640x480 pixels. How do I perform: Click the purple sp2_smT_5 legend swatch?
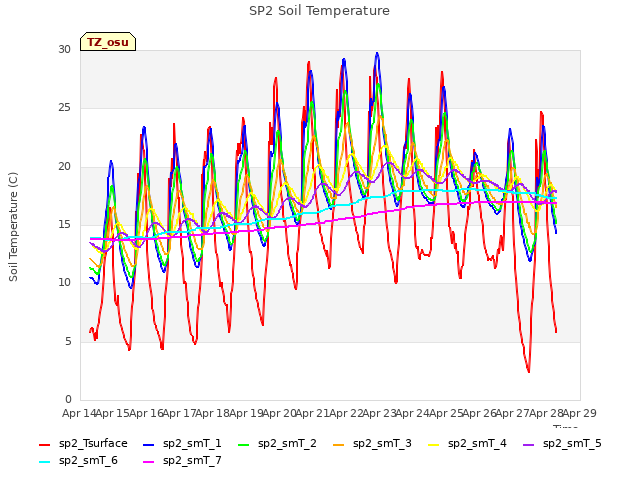point(529,444)
